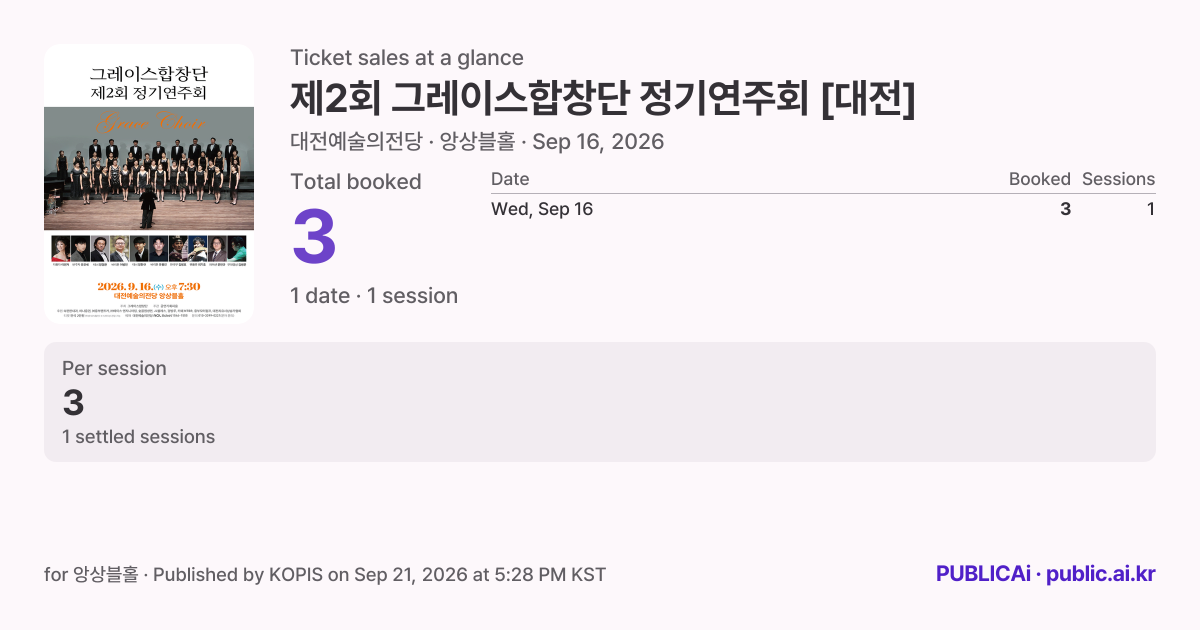Screen dimensions: 1200x630
Task: Click the large Total booked number 3
Action: click(x=314, y=237)
